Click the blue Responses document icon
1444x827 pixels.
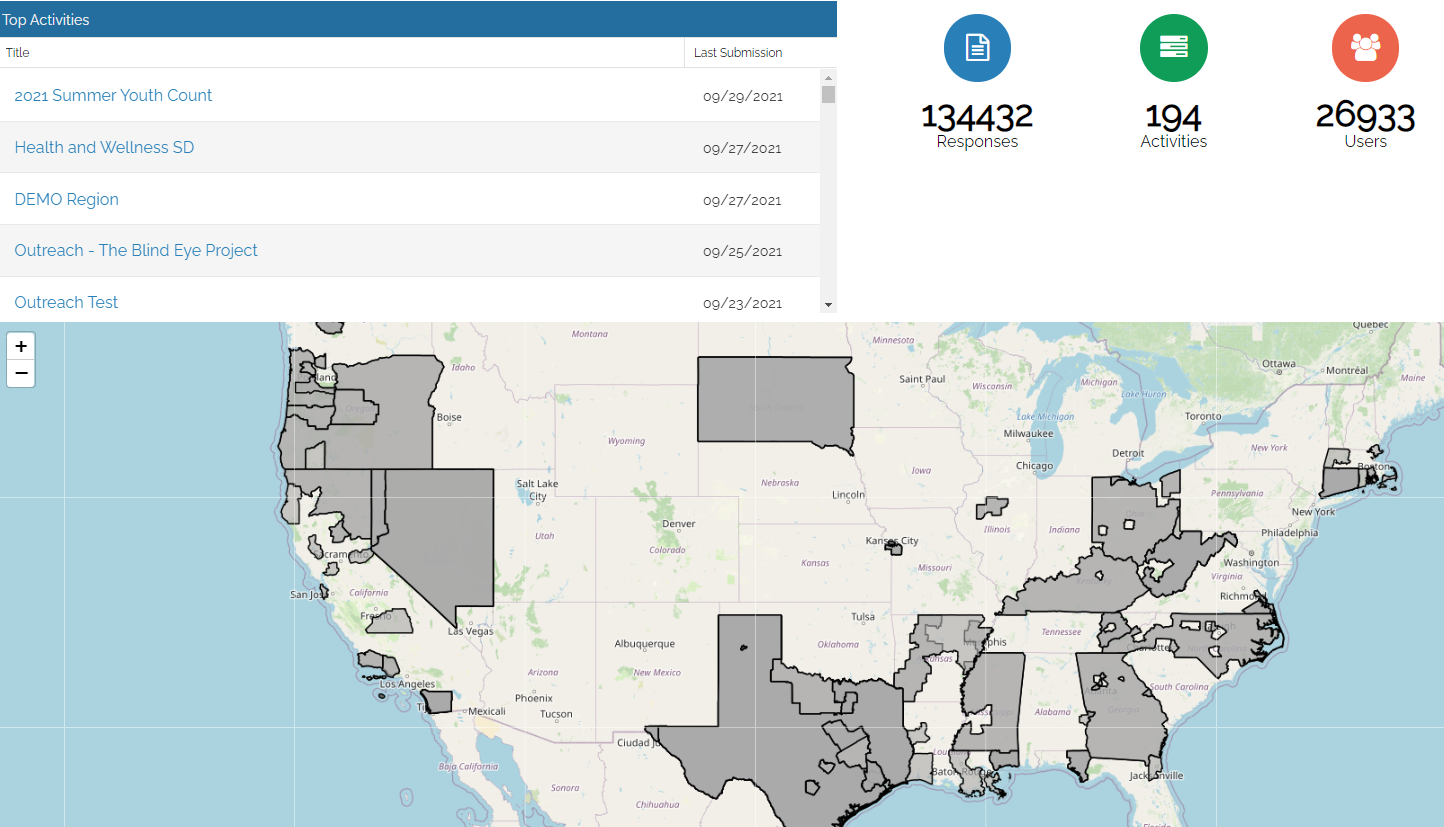[x=977, y=47]
